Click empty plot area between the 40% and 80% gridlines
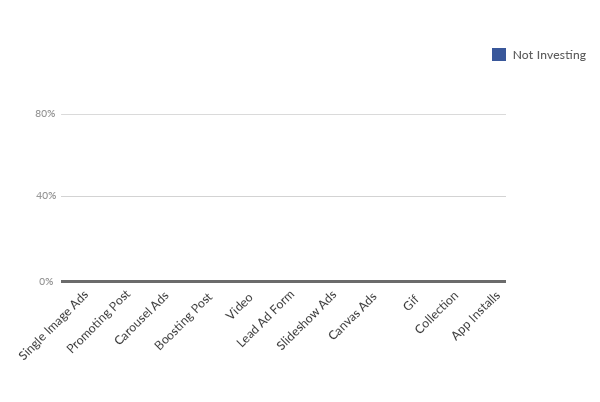This screenshot has width=600, height=402. 283,155
